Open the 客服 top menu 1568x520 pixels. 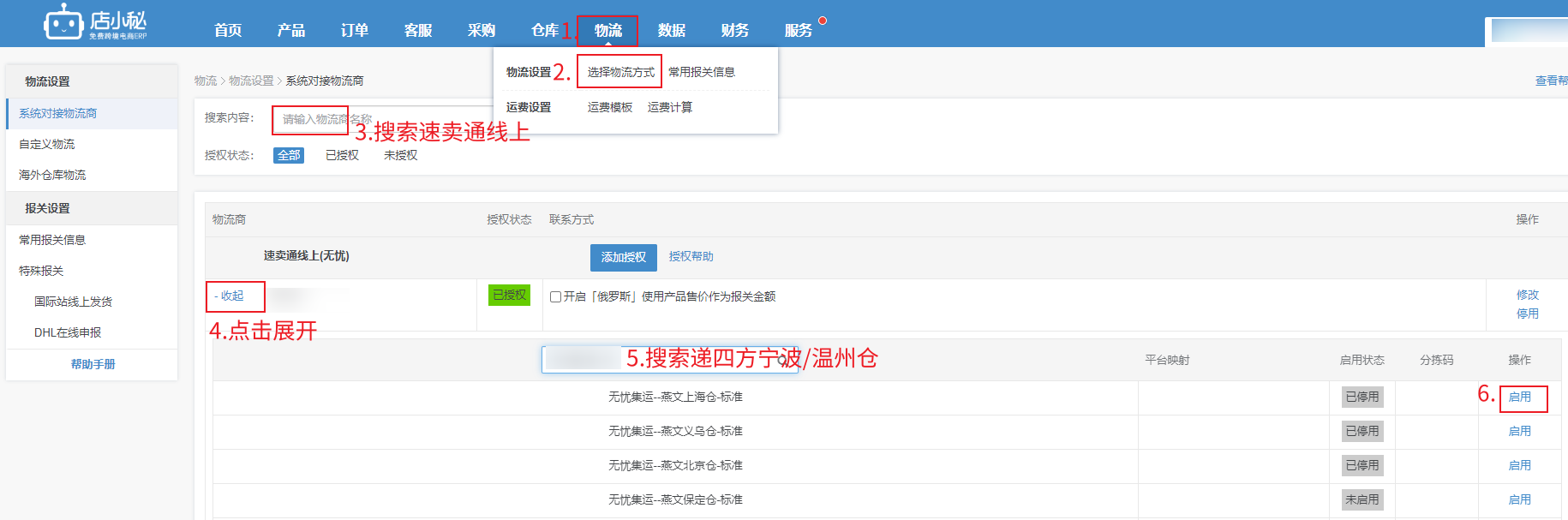tap(418, 31)
